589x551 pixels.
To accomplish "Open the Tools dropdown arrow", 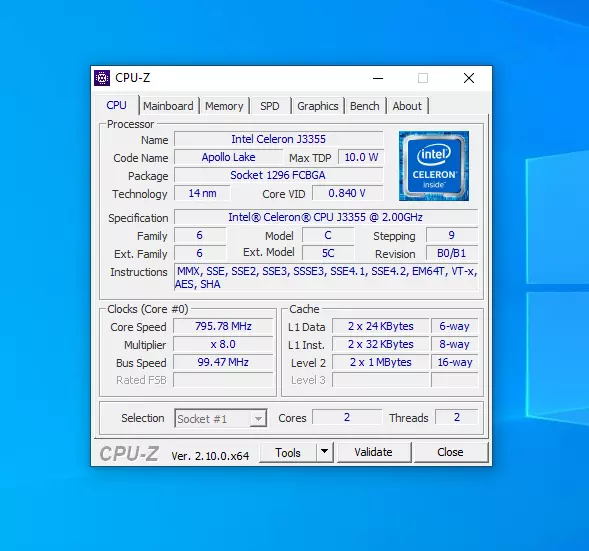I will pos(325,452).
